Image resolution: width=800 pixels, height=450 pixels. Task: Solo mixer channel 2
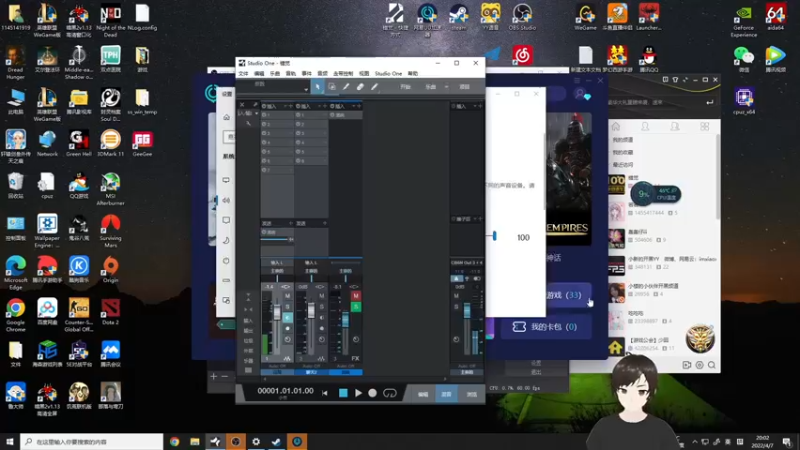pos(321,307)
